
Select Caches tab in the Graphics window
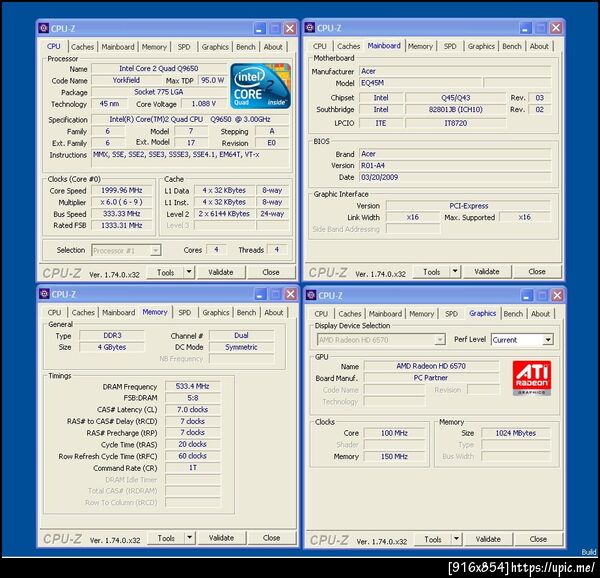(x=350, y=314)
